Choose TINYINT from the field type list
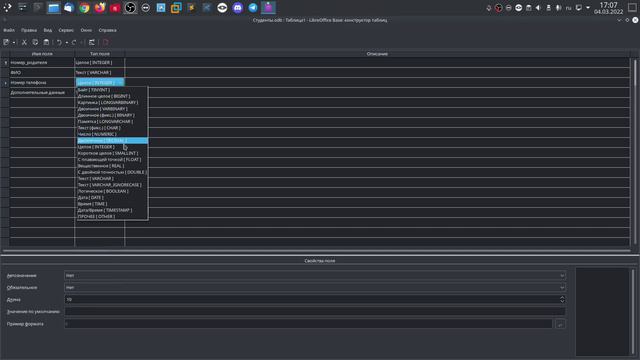This screenshot has width=640, height=360. pyautogui.click(x=112, y=90)
